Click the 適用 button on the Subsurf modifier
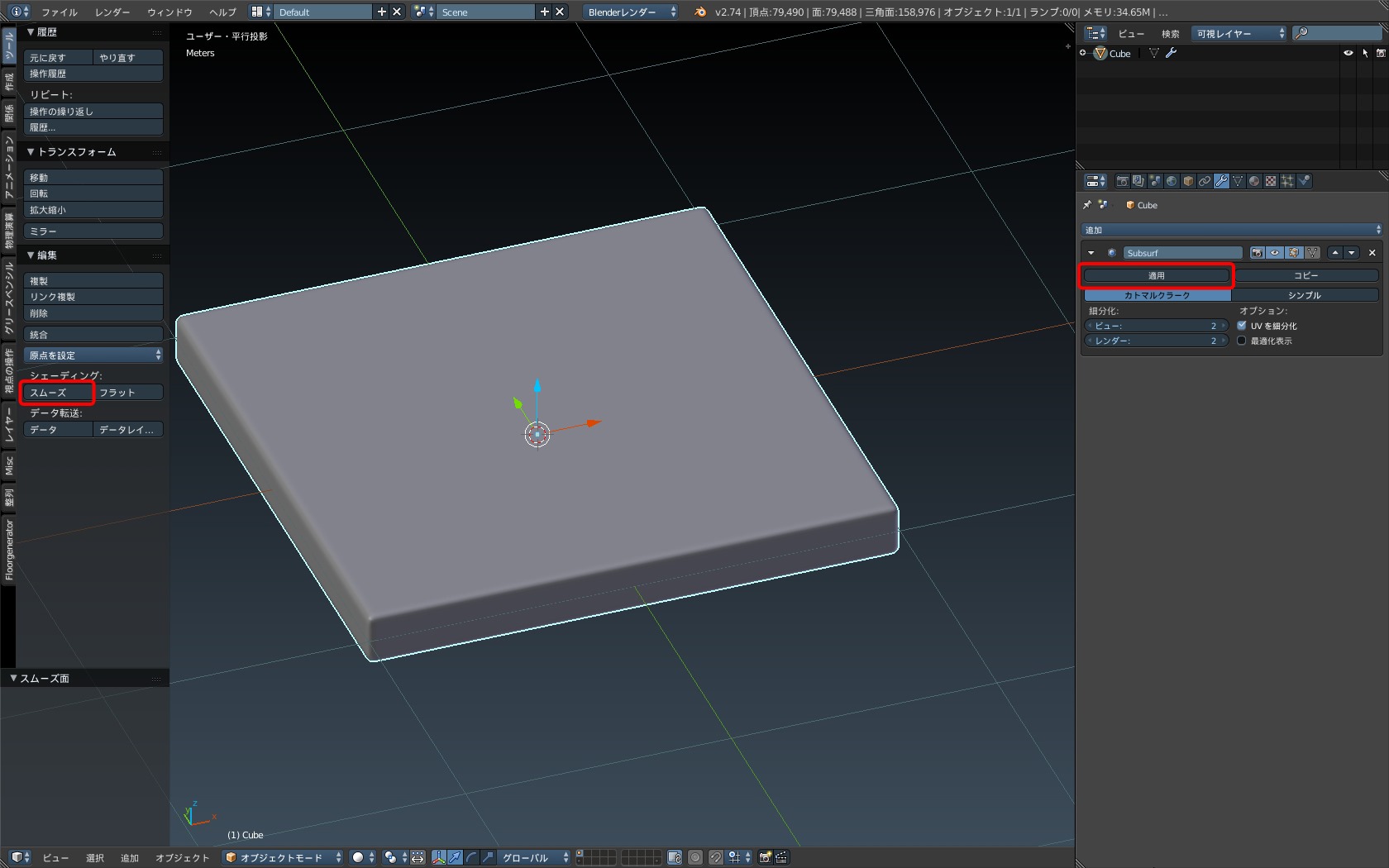 1156,275
